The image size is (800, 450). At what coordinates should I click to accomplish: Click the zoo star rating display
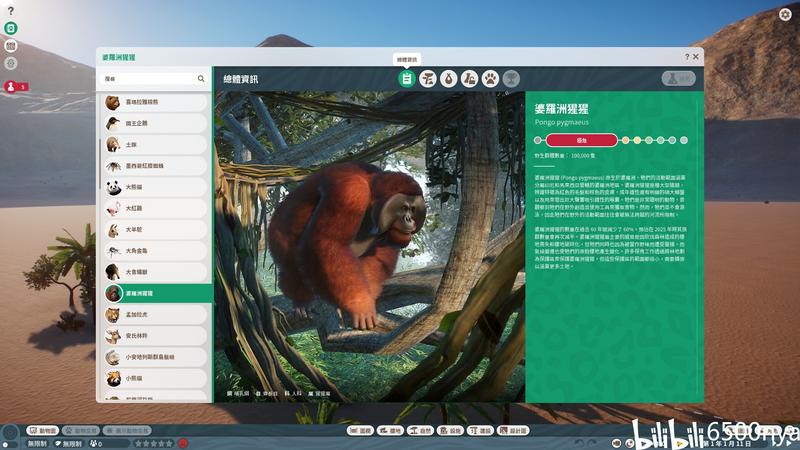[x=154, y=444]
